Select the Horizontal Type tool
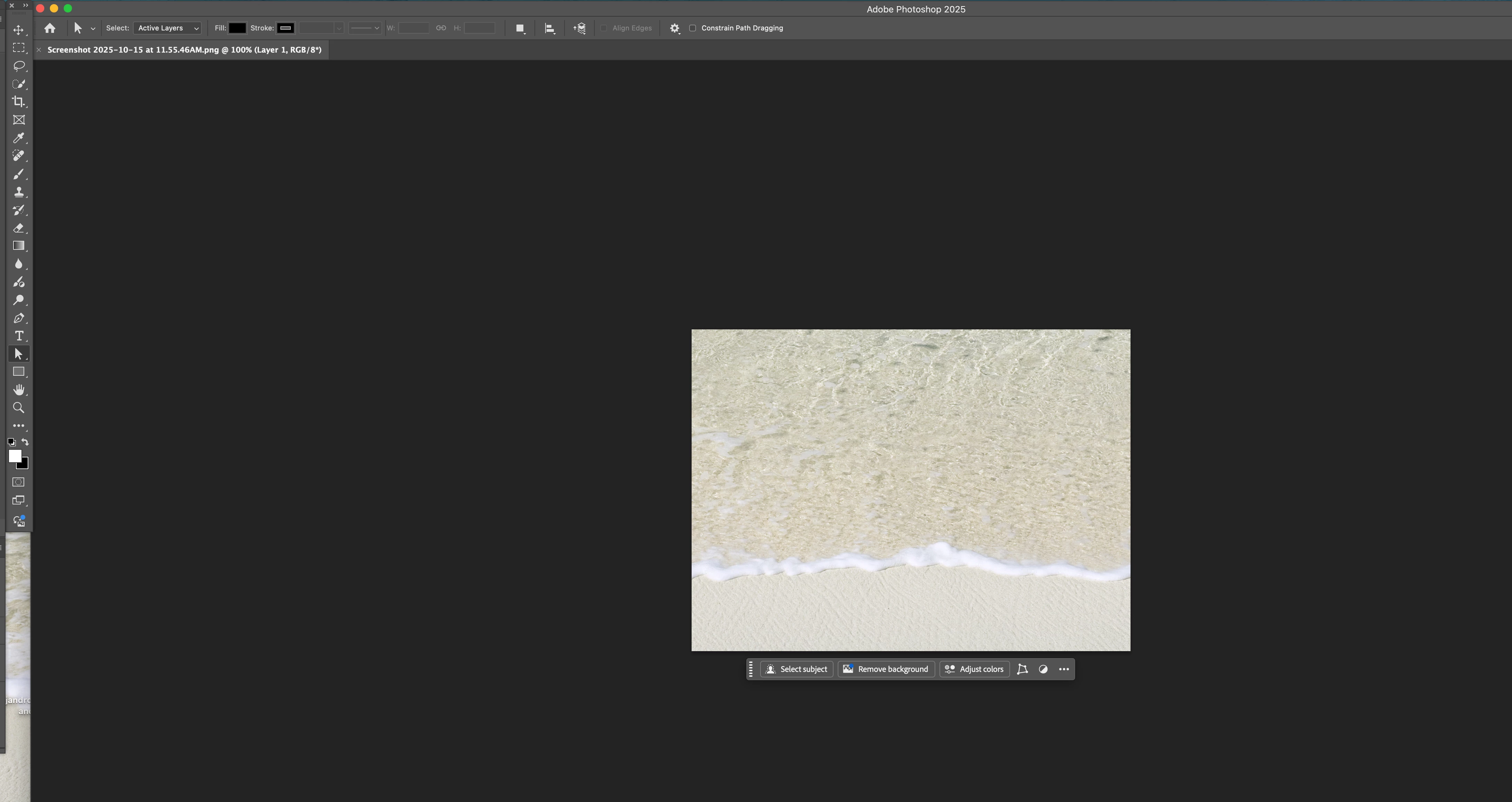This screenshot has width=1512, height=802. (x=19, y=336)
